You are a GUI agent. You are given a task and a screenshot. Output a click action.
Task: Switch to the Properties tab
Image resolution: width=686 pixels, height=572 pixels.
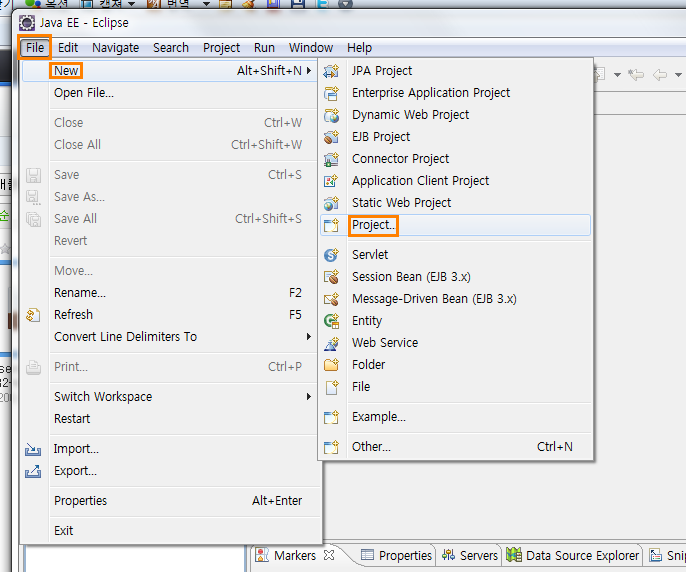[x=396, y=555]
